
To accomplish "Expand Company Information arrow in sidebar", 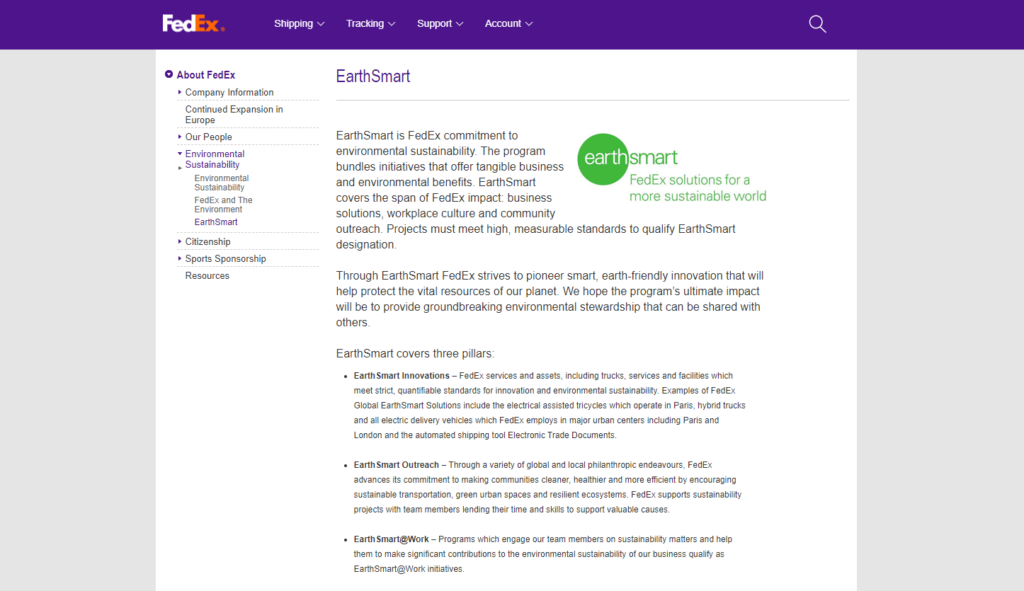I will pos(180,92).
